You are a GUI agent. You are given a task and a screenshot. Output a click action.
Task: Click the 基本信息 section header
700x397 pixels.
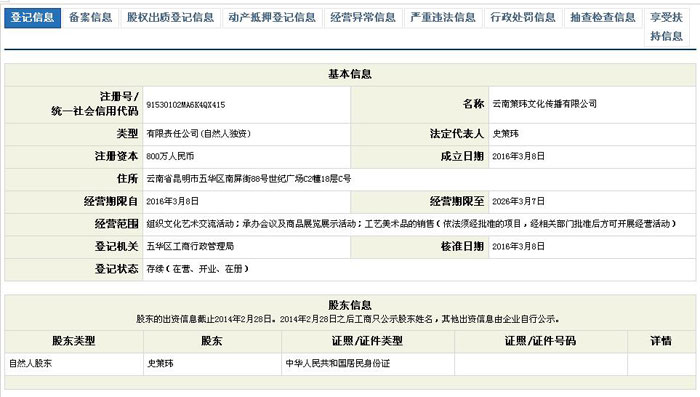pyautogui.click(x=350, y=74)
